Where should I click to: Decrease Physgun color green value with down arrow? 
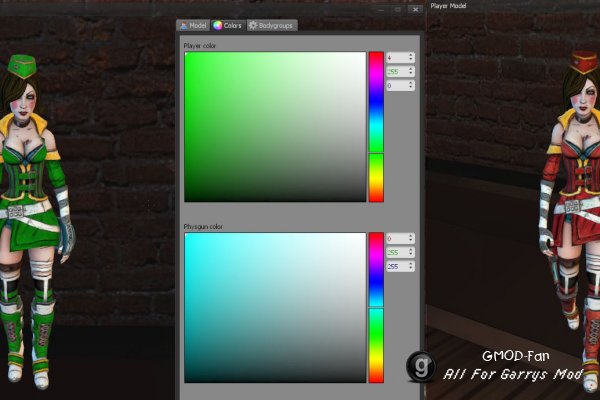pyautogui.click(x=411, y=255)
